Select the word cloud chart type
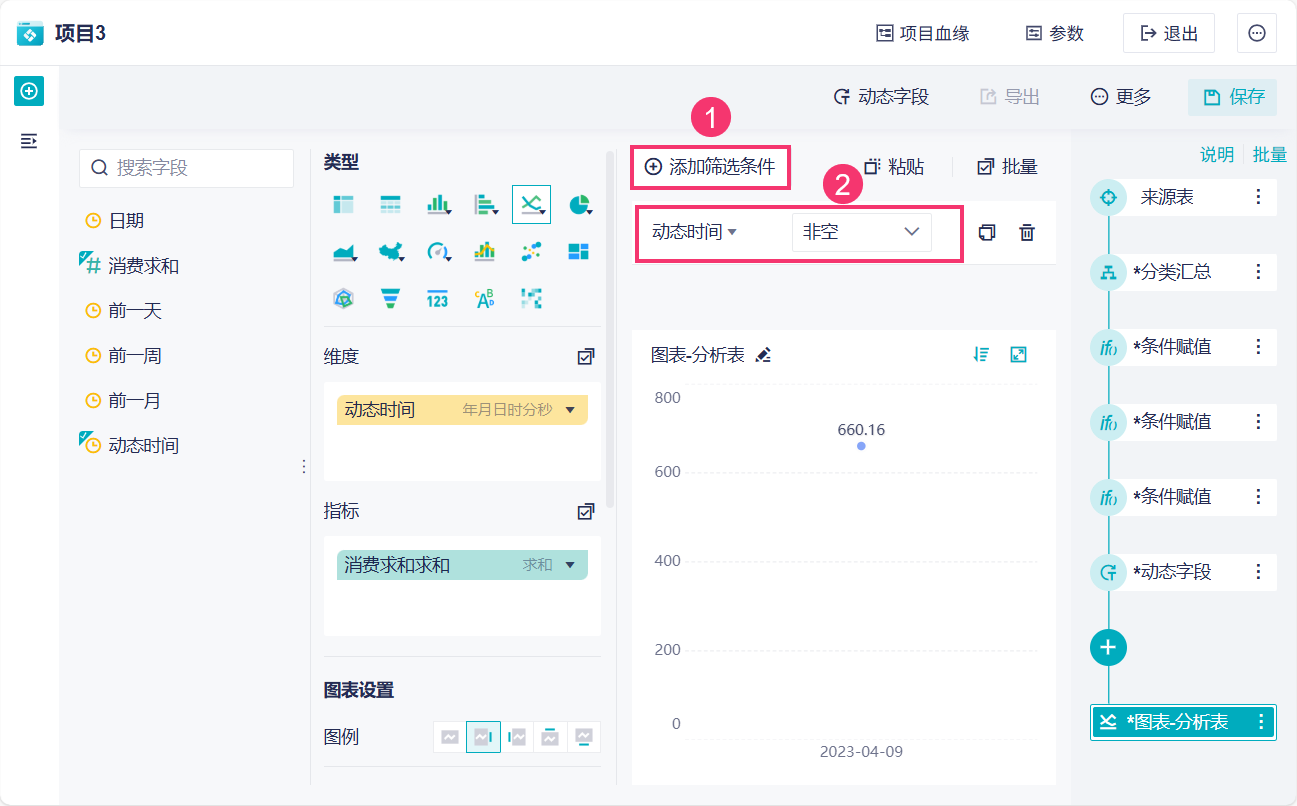Screen dimensions: 1297x806 pyautogui.click(x=484, y=298)
